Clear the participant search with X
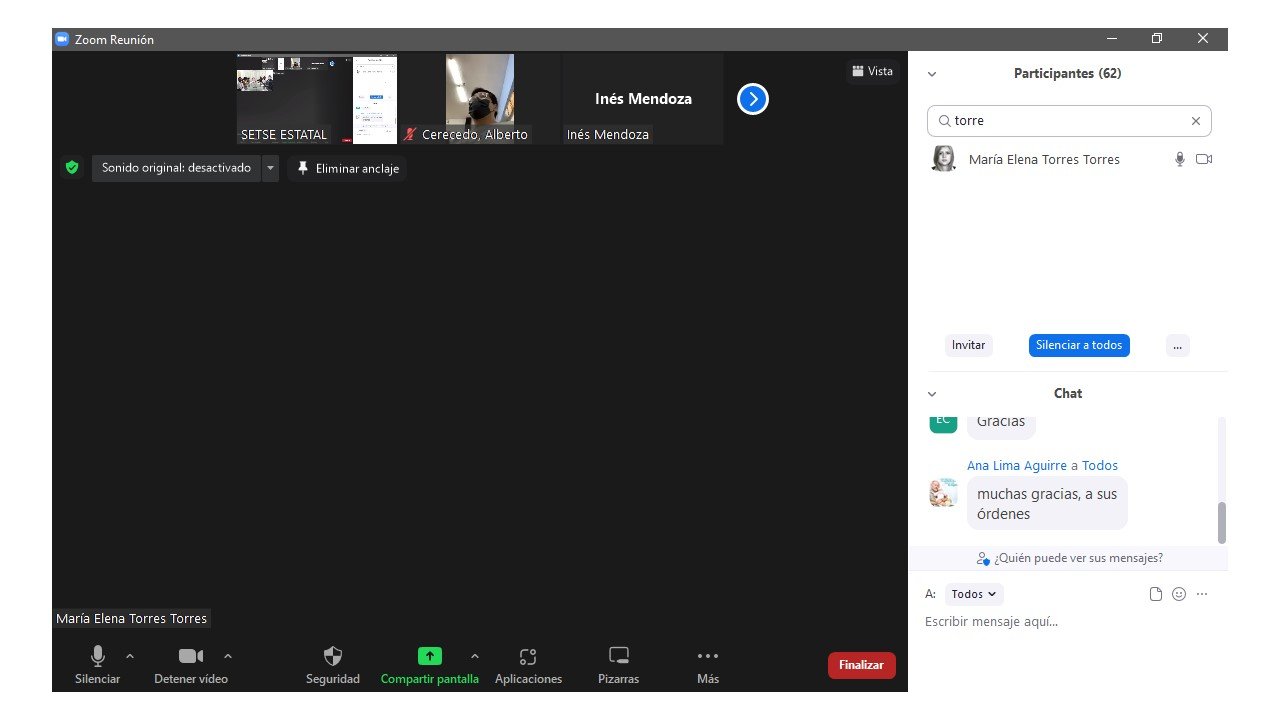This screenshot has width=1280, height=720. coord(1195,121)
